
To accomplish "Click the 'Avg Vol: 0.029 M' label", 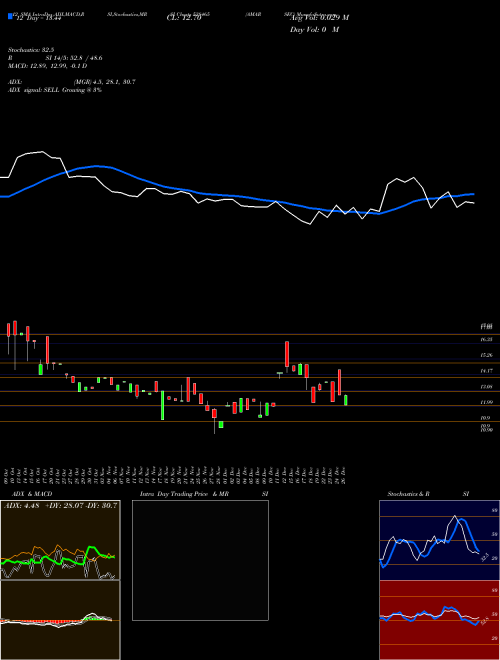I will 319,18.
